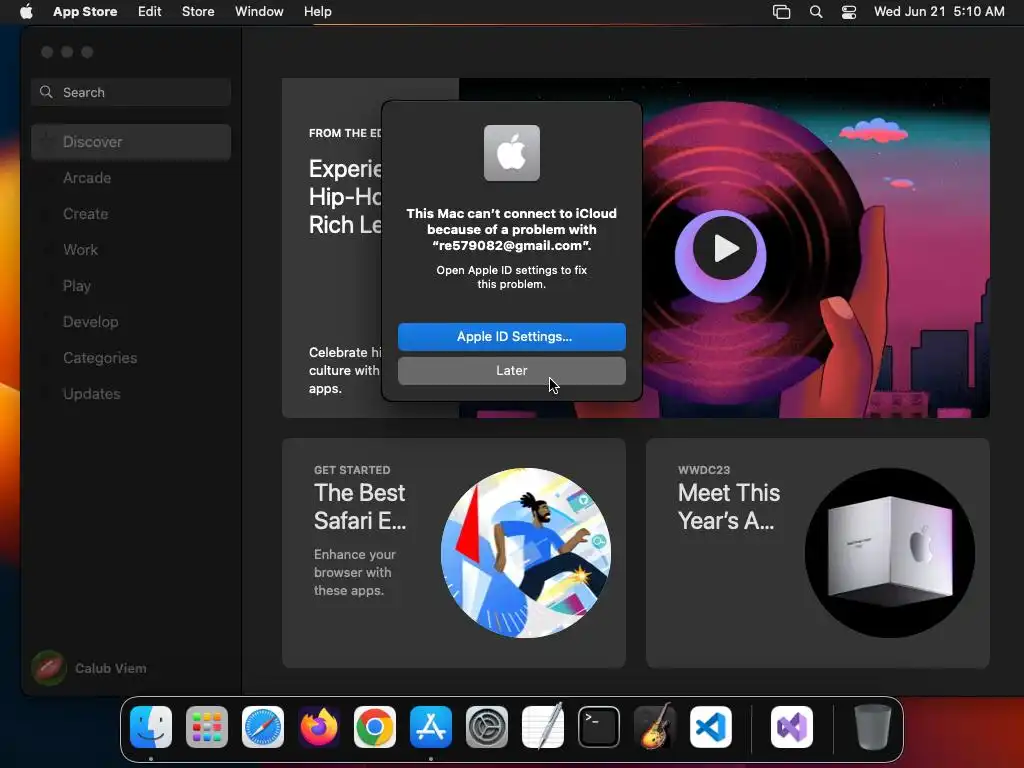Open Visual Studio Code from the Dock
This screenshot has width=1024, height=768.
pyautogui.click(x=711, y=727)
